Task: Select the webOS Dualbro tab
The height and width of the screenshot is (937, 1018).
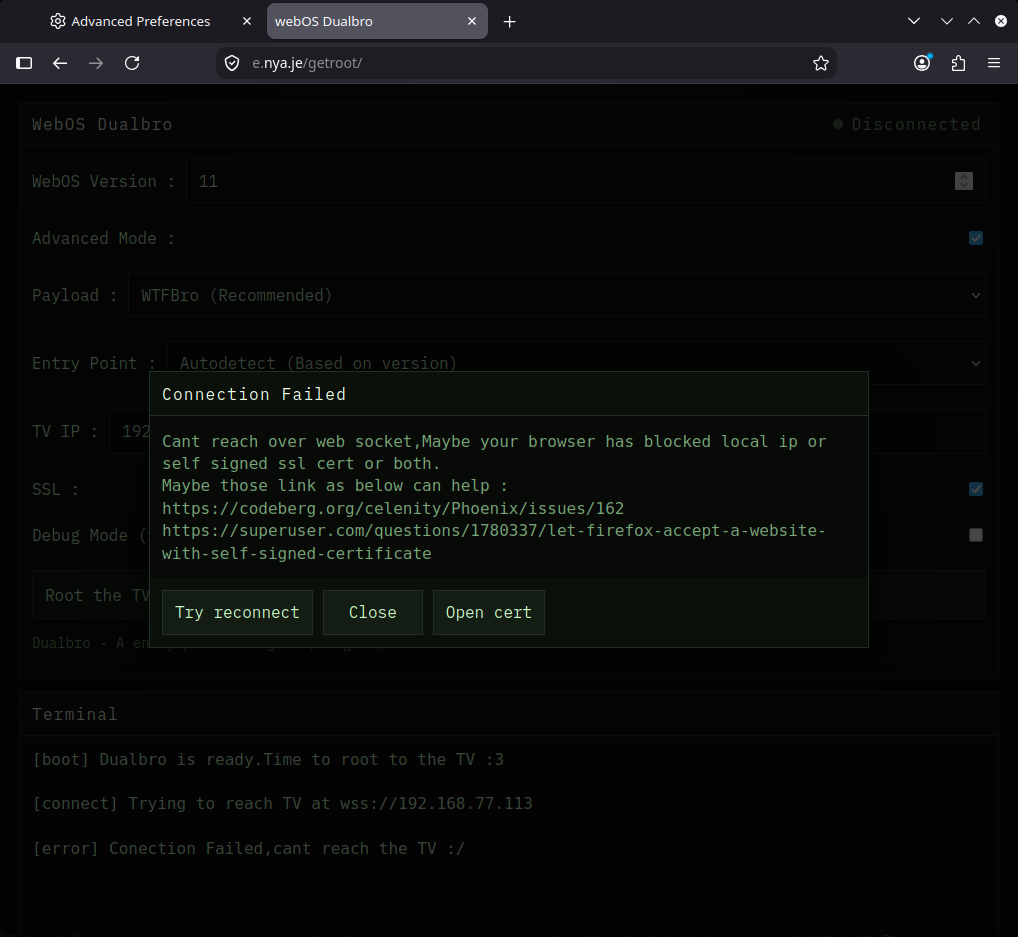Action: coord(377,21)
